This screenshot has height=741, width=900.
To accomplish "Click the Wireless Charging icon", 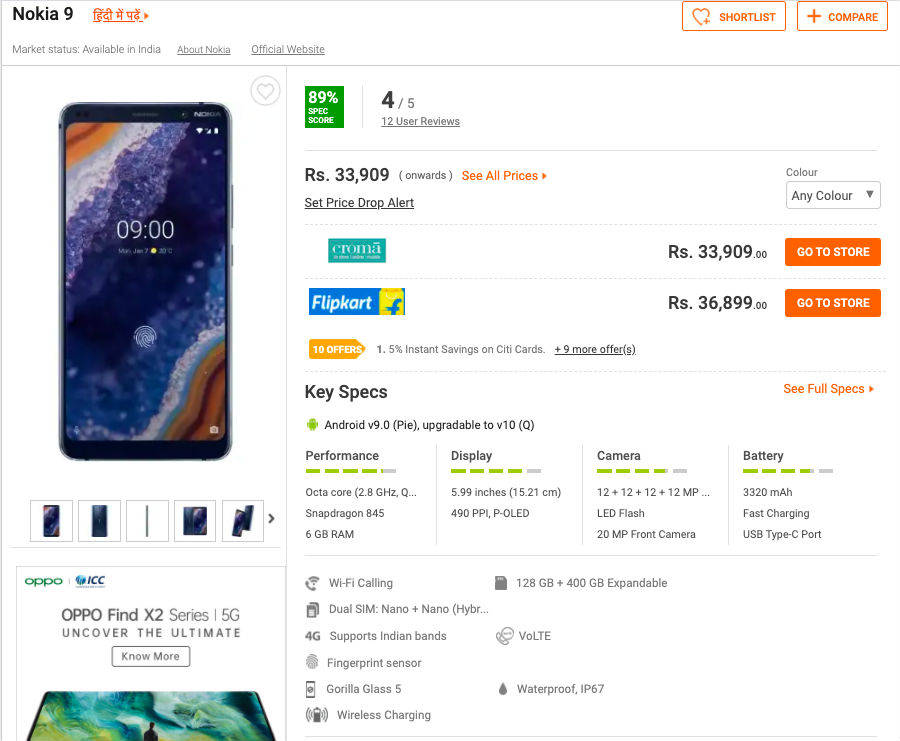I will tap(316, 715).
